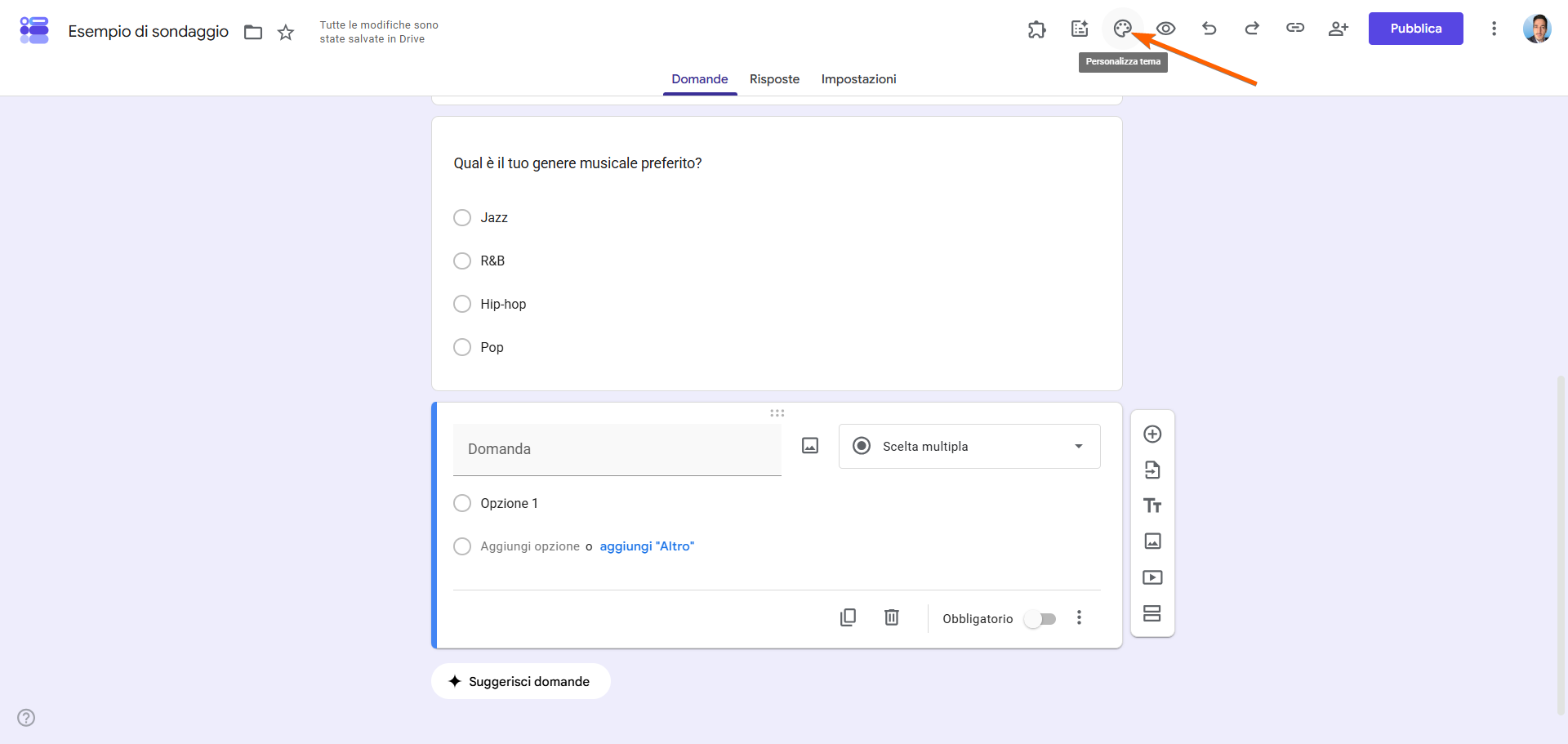
Task: Add collaborators icon
Action: [1339, 29]
